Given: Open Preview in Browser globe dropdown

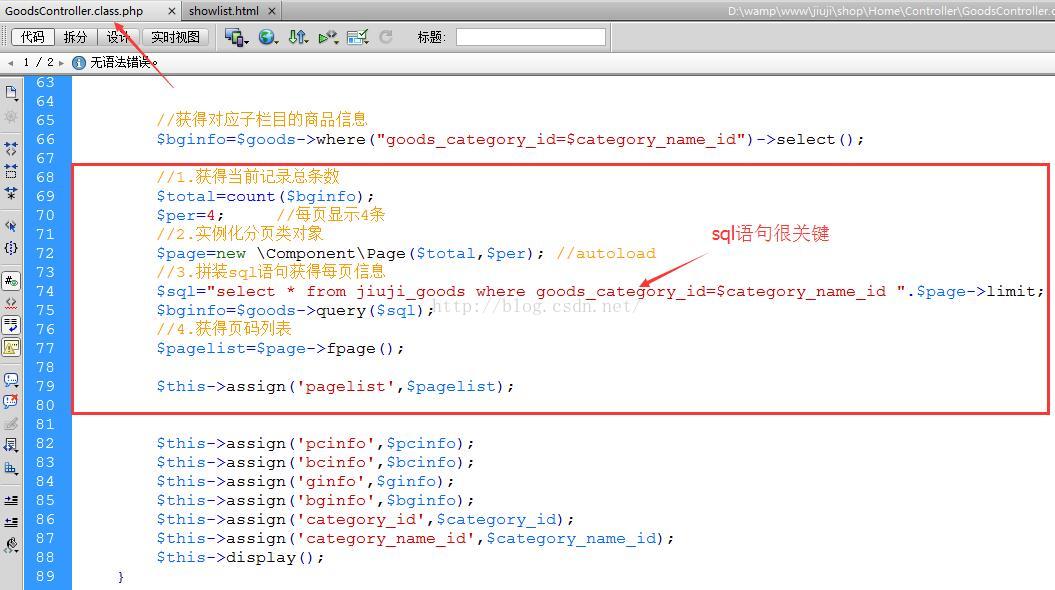Looking at the screenshot, I should coord(268,37).
